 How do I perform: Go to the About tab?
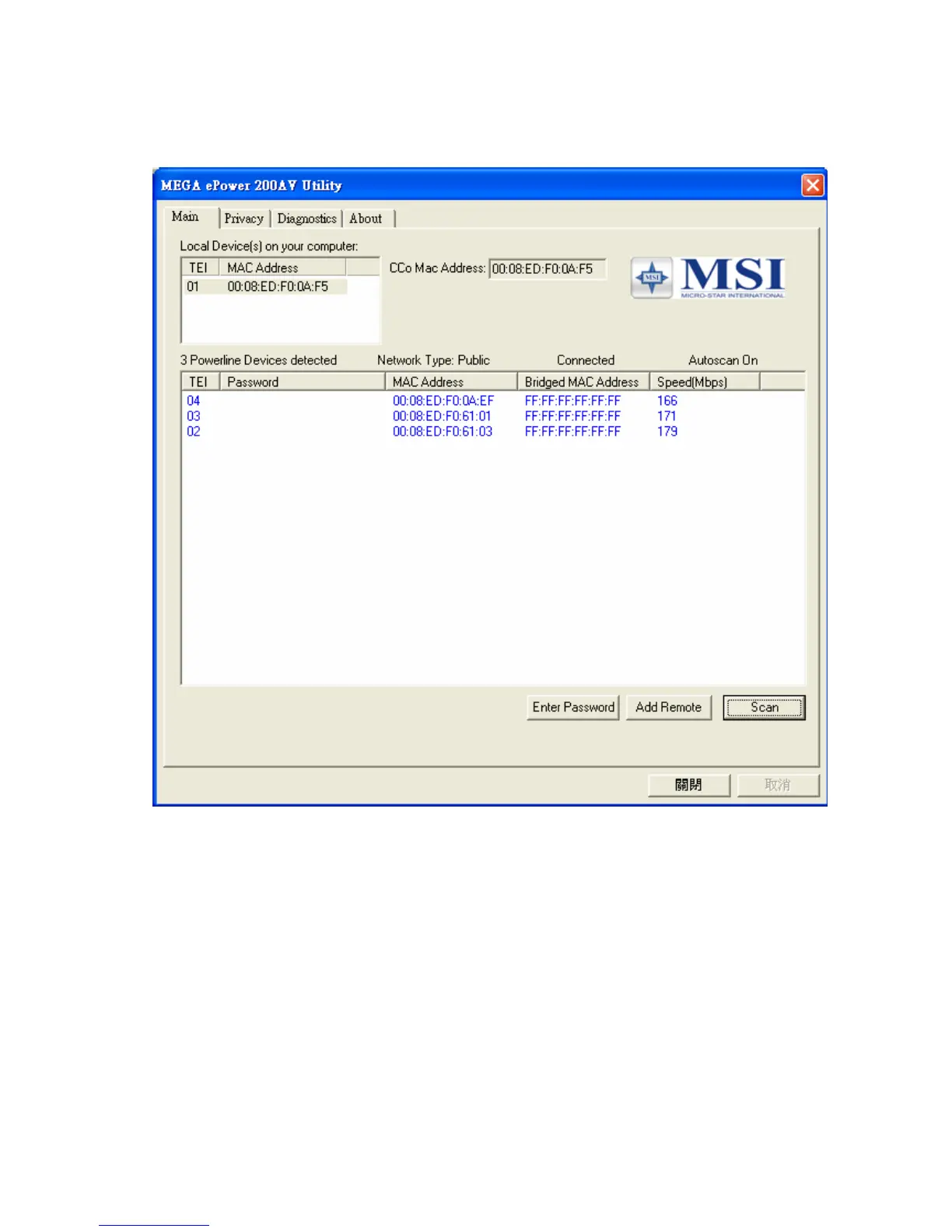366,219
